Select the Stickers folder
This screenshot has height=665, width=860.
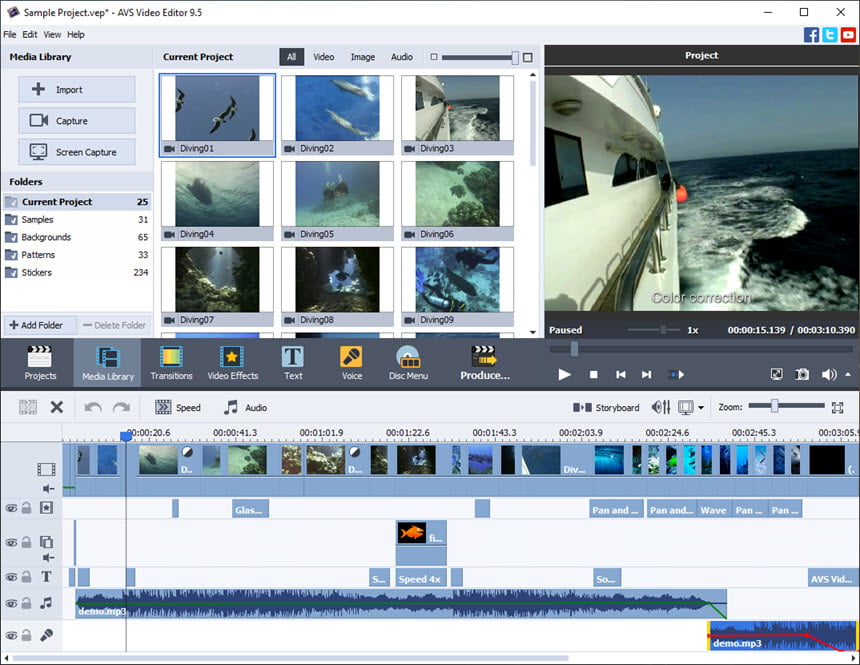point(77,272)
